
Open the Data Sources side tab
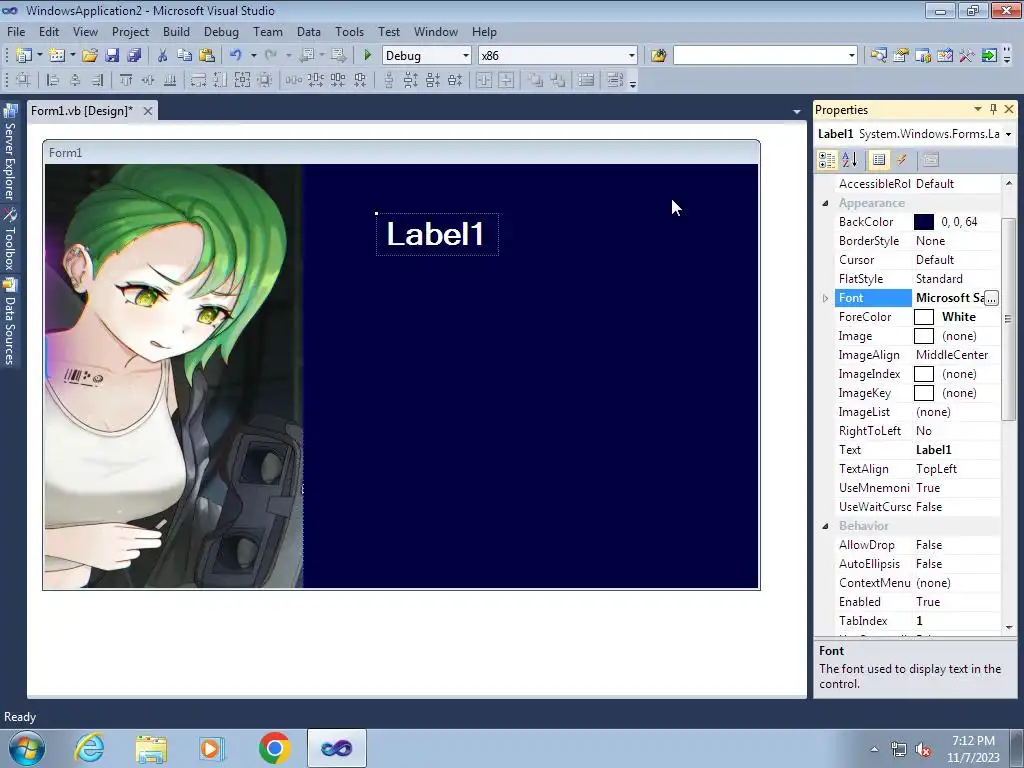pyautogui.click(x=10, y=321)
